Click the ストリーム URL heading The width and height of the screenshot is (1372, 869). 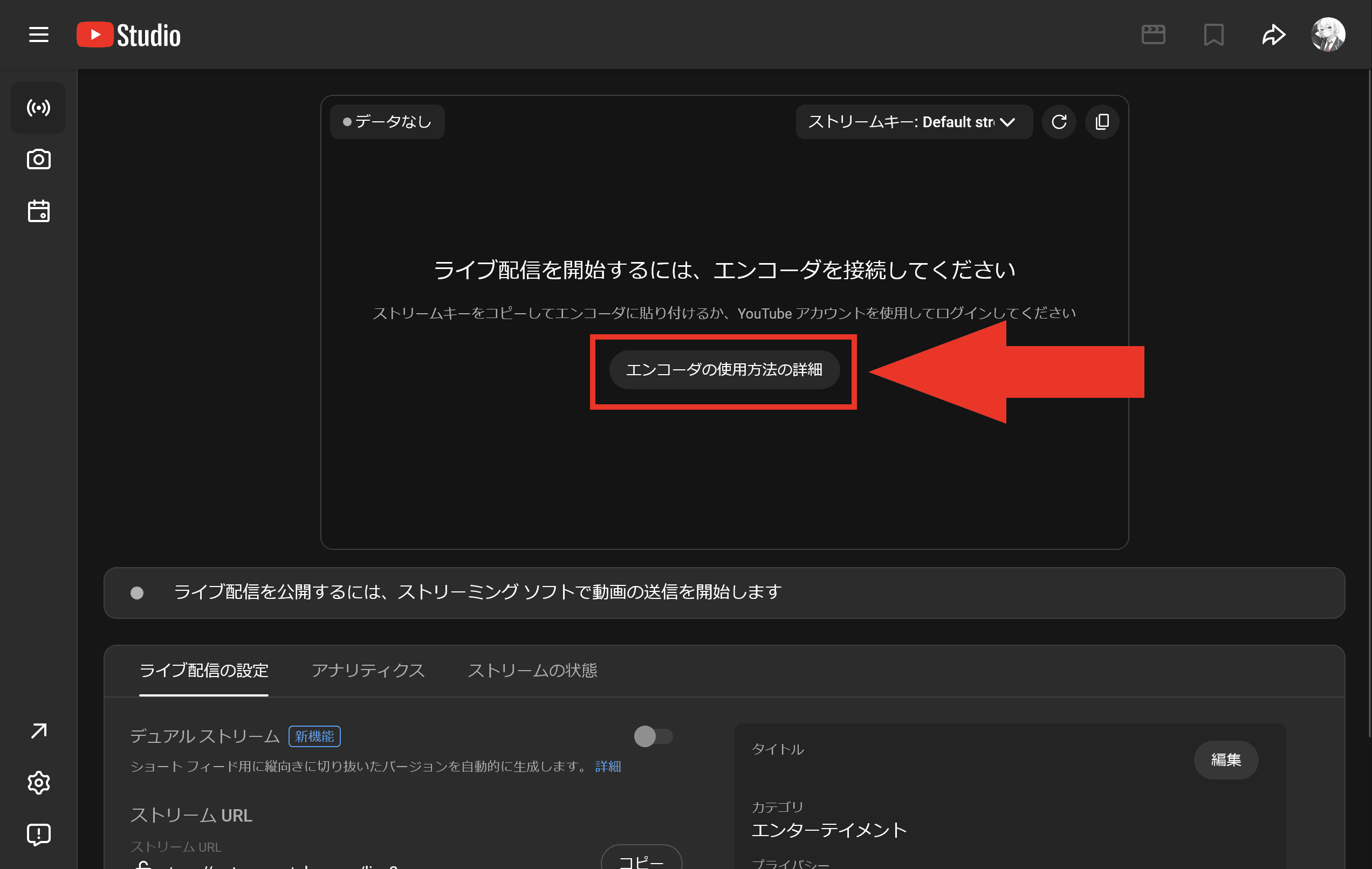point(191,816)
